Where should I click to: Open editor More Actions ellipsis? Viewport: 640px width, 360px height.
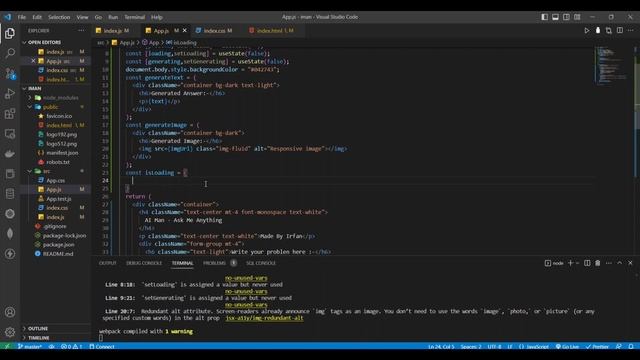[x=631, y=31]
